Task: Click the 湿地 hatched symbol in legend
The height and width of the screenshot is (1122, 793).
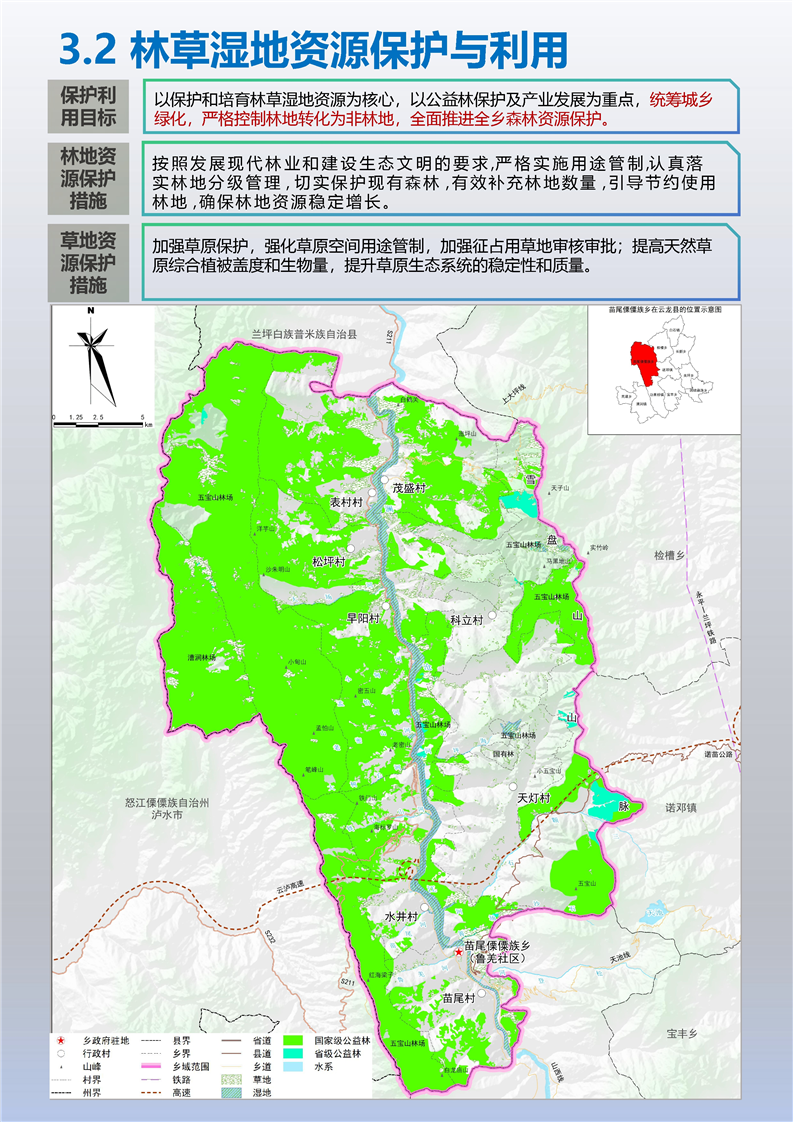Action: 232,1093
